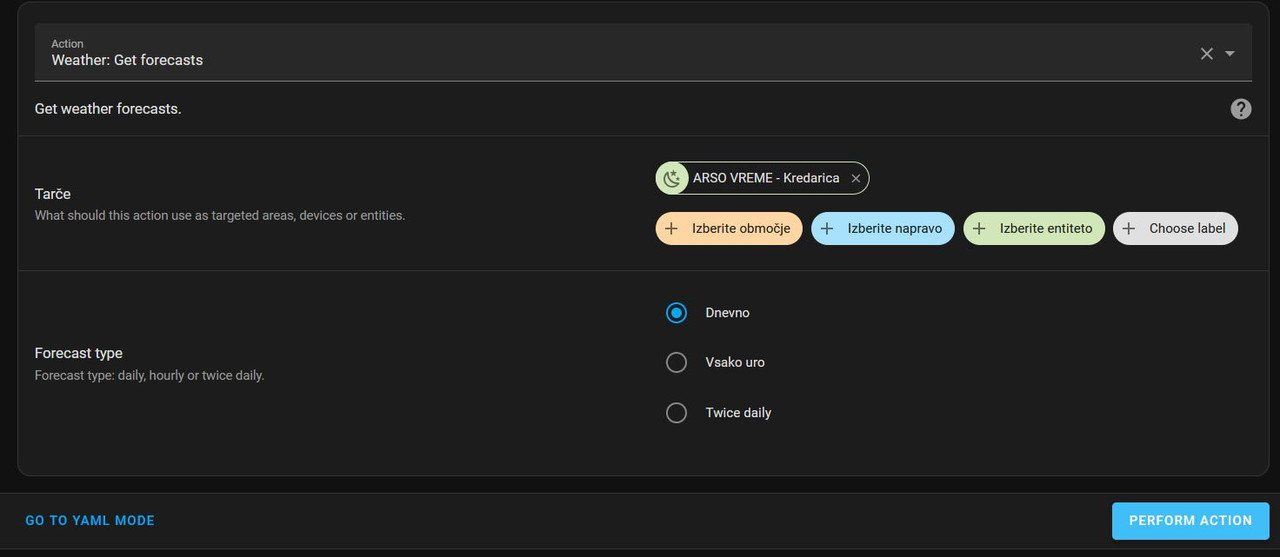Click the Izberite entiteto chip text

point(1046,228)
